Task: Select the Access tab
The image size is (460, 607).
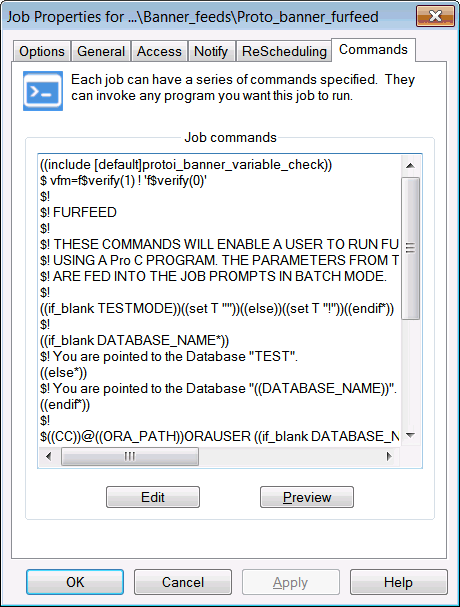Action: click(x=159, y=51)
